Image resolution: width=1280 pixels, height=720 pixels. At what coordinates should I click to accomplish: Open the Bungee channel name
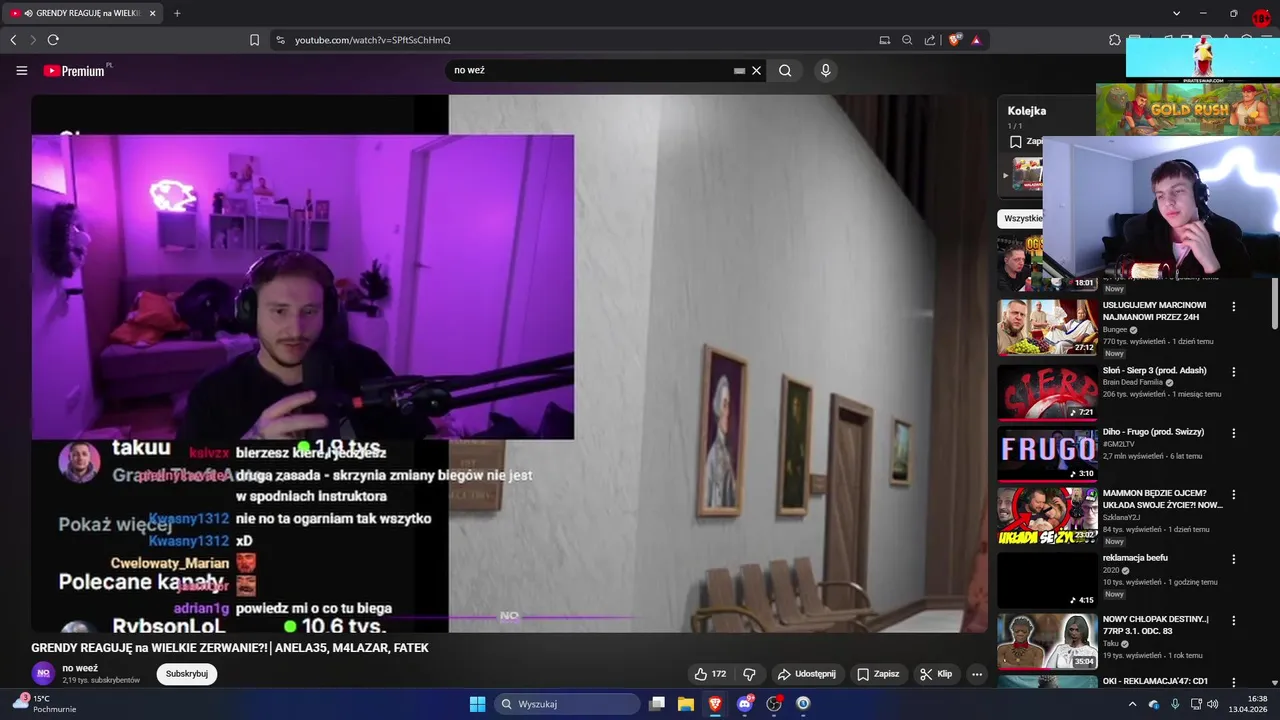click(x=1115, y=330)
